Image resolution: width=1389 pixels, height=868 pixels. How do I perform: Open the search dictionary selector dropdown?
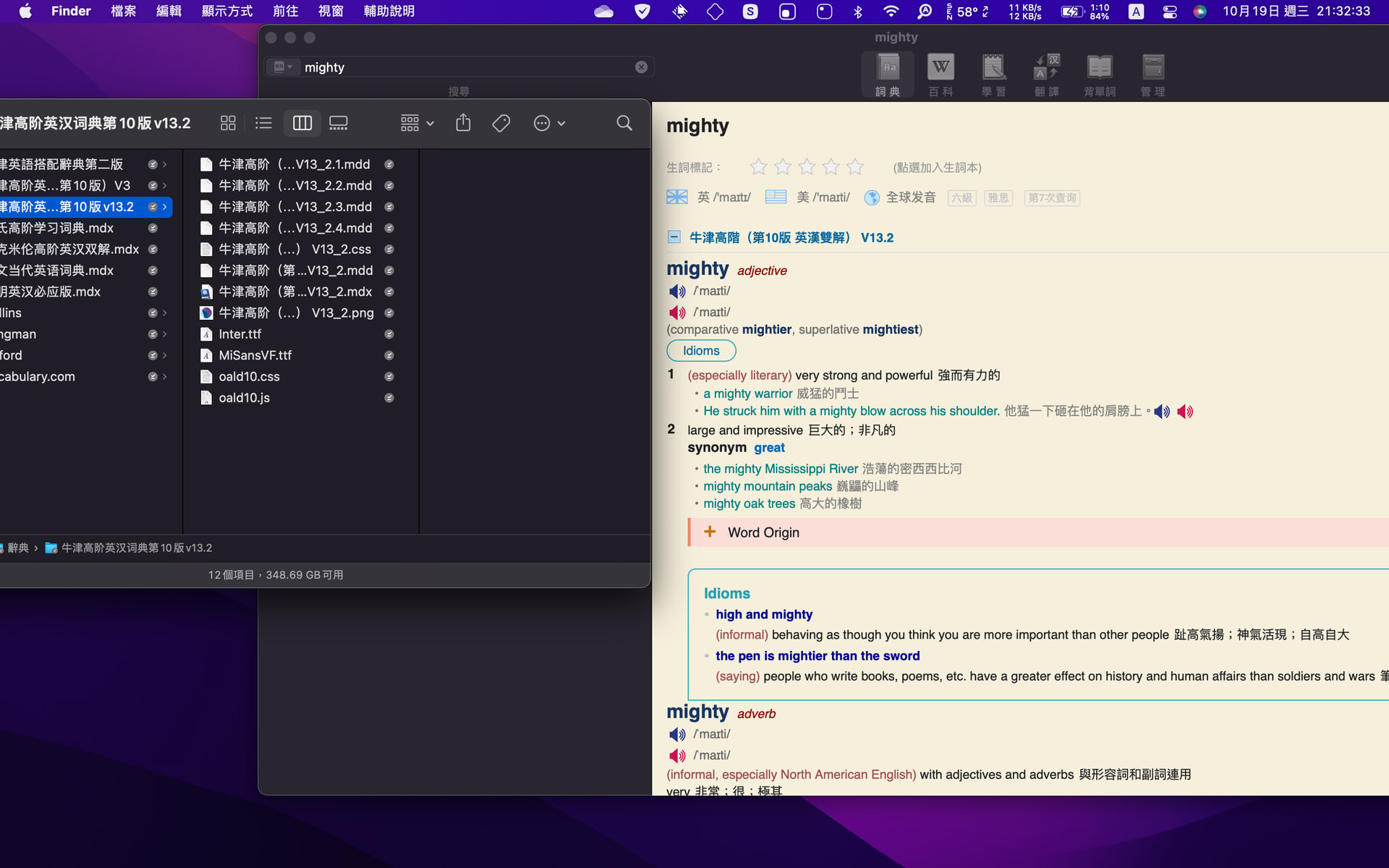click(x=283, y=67)
